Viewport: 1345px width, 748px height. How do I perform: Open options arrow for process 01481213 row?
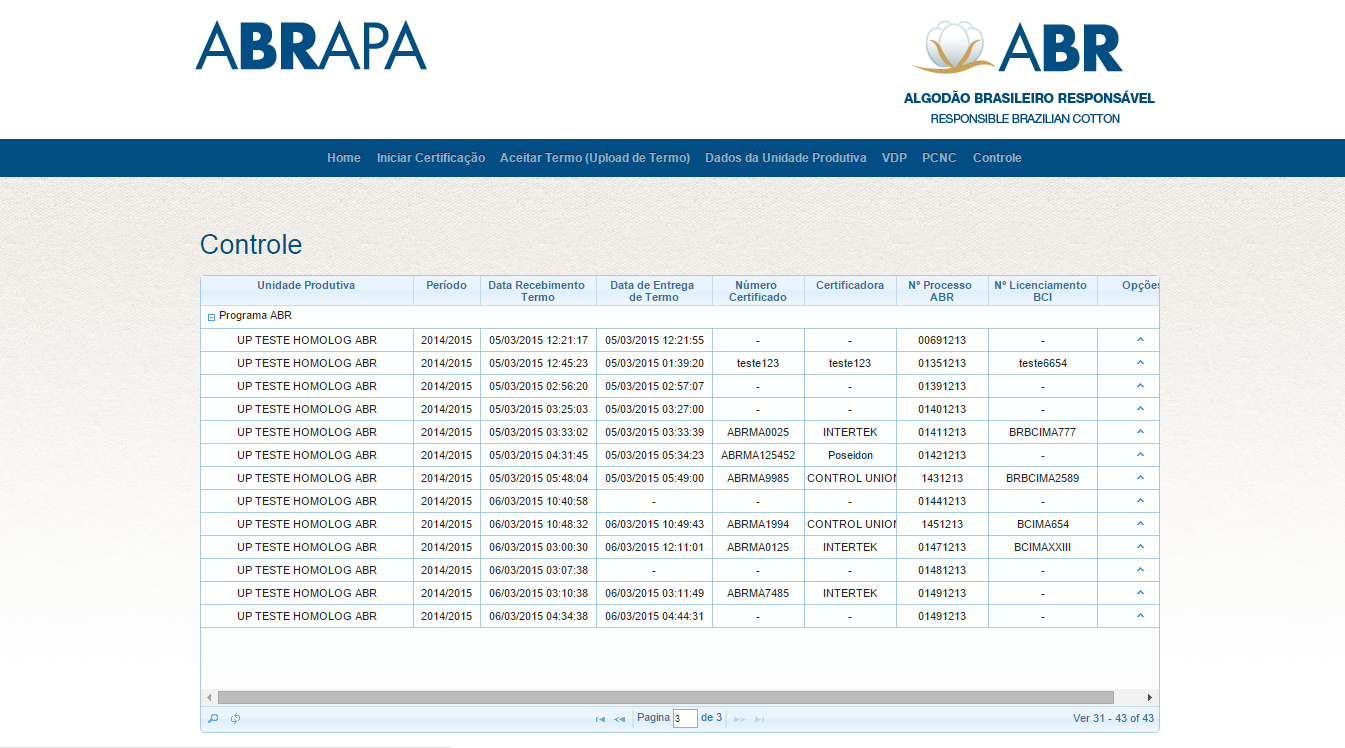pyautogui.click(x=1140, y=570)
